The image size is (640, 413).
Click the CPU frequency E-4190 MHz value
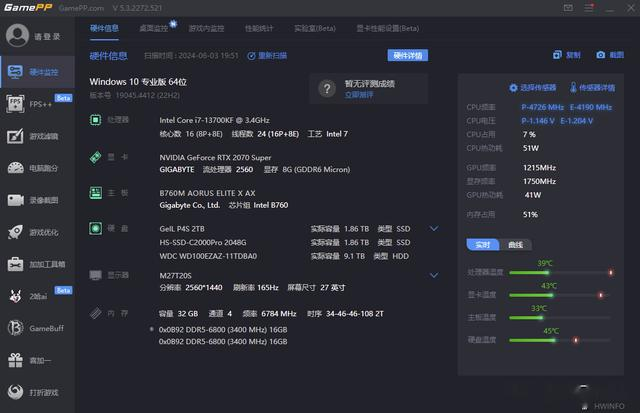pos(591,107)
